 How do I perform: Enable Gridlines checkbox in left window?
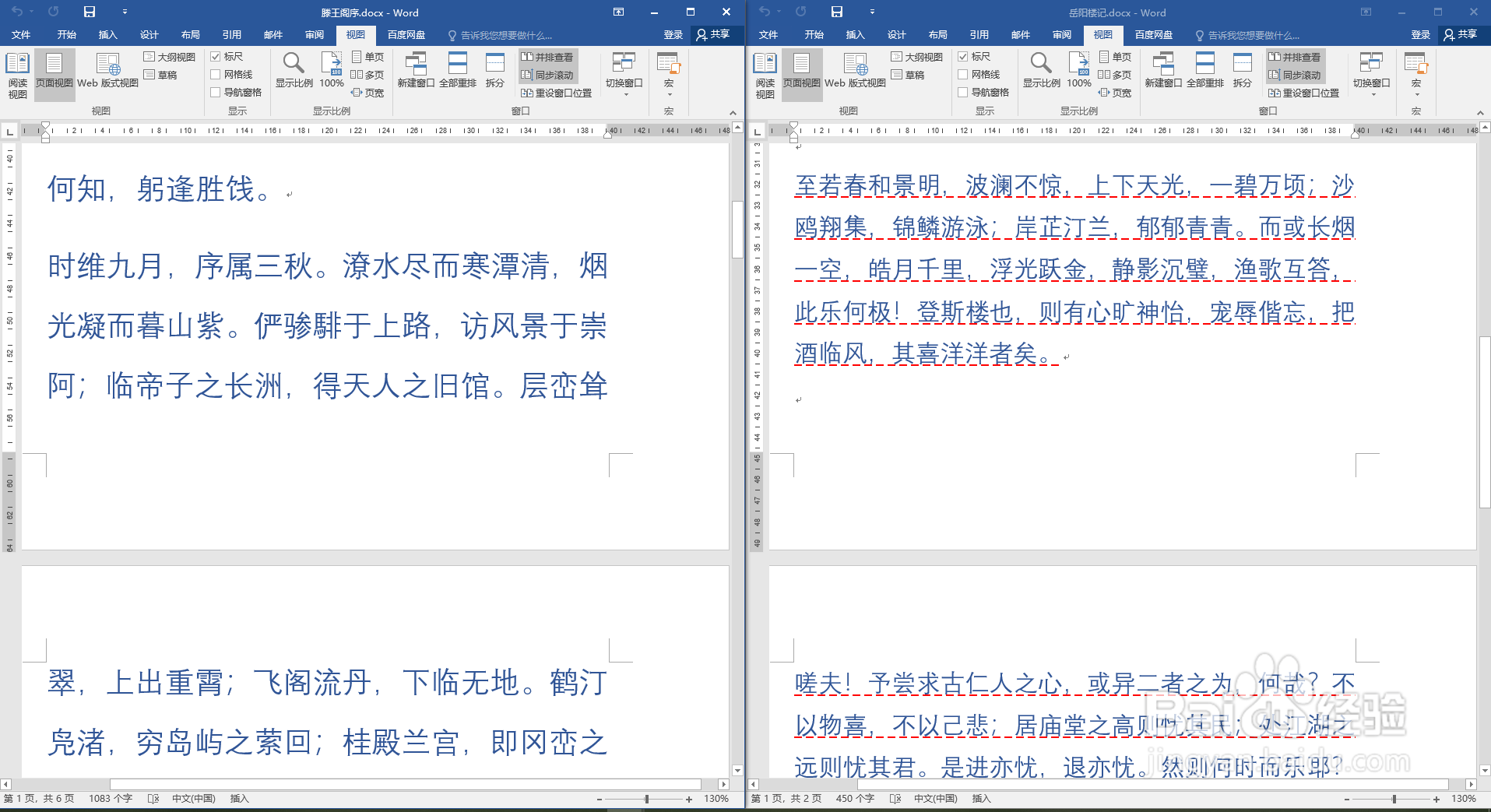pos(216,75)
